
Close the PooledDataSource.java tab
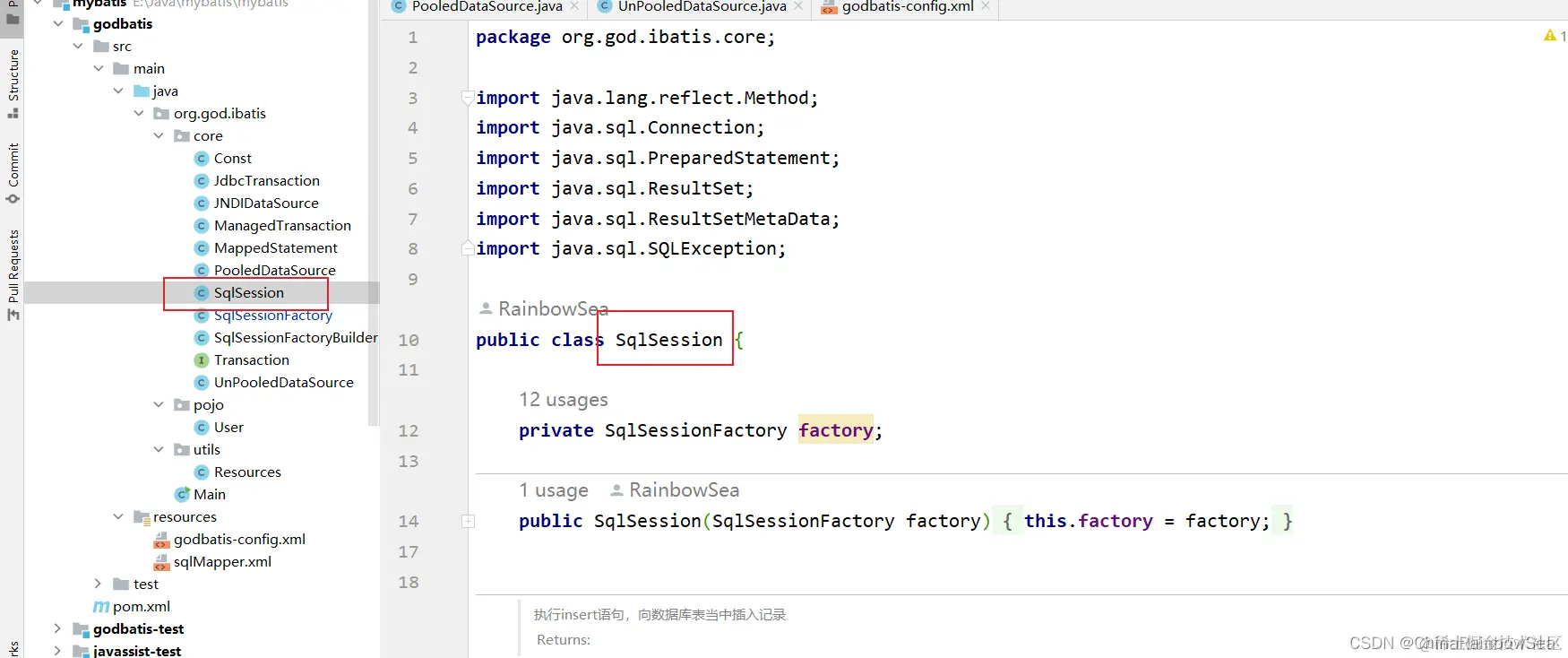(574, 6)
